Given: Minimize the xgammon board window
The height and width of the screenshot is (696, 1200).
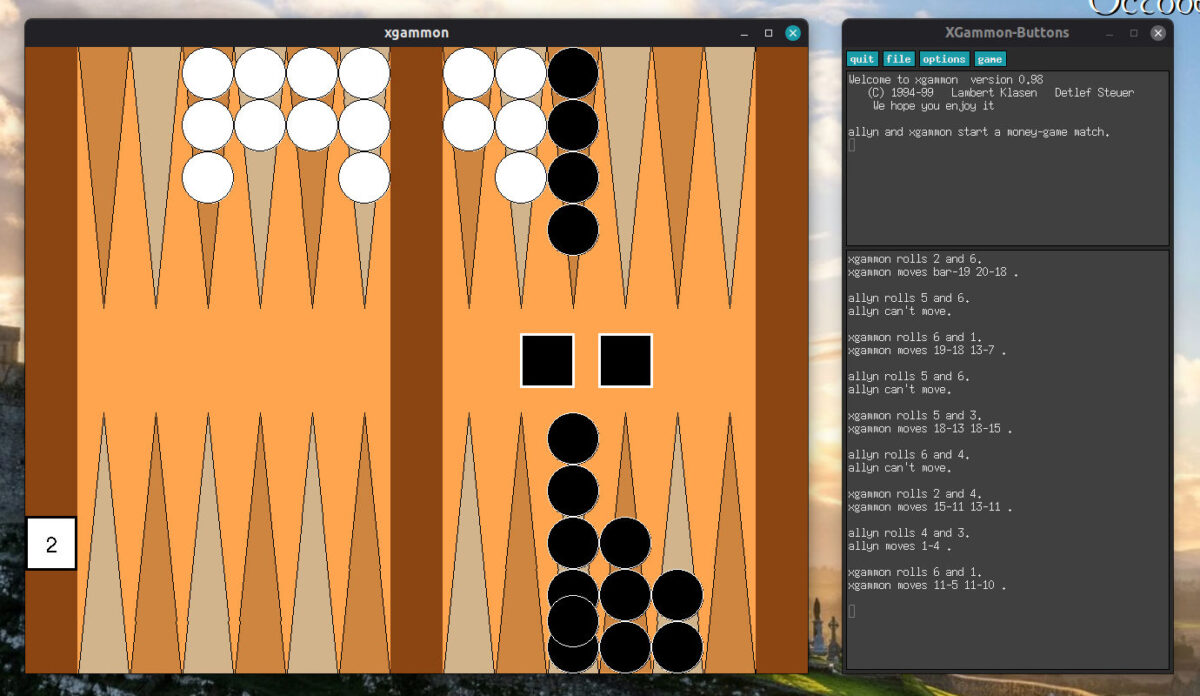Looking at the screenshot, I should pos(745,32).
